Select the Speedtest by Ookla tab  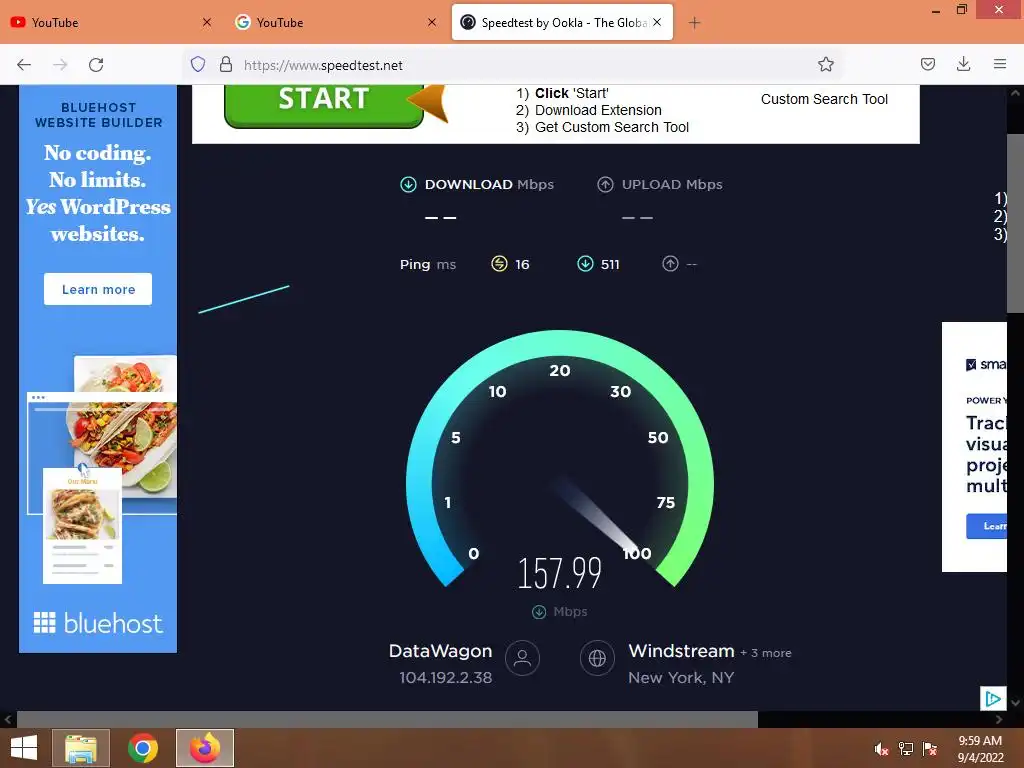click(x=562, y=22)
